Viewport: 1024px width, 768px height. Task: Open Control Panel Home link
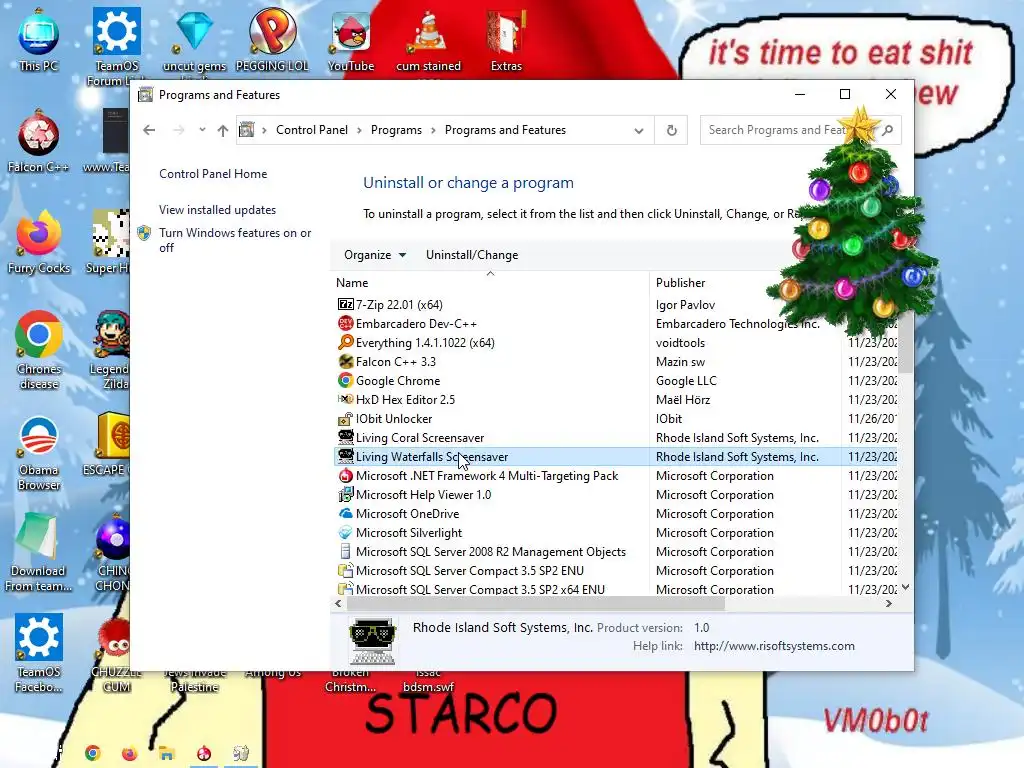click(213, 174)
